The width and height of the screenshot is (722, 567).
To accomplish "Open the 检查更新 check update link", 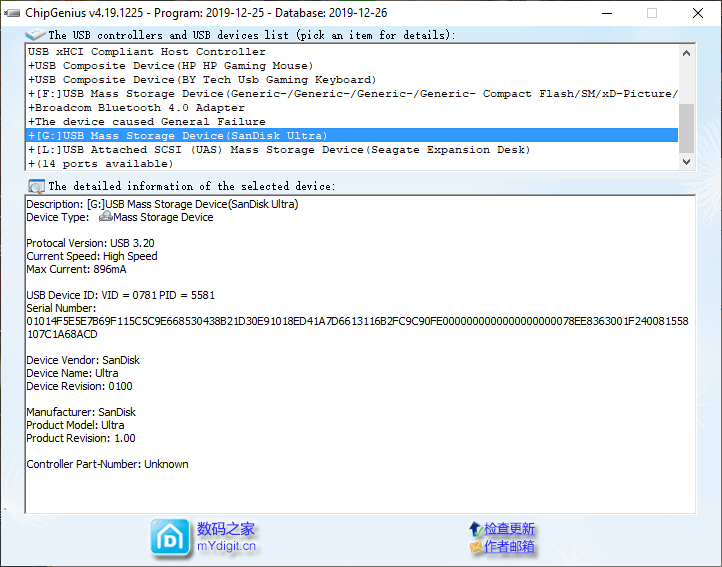I will 509,529.
